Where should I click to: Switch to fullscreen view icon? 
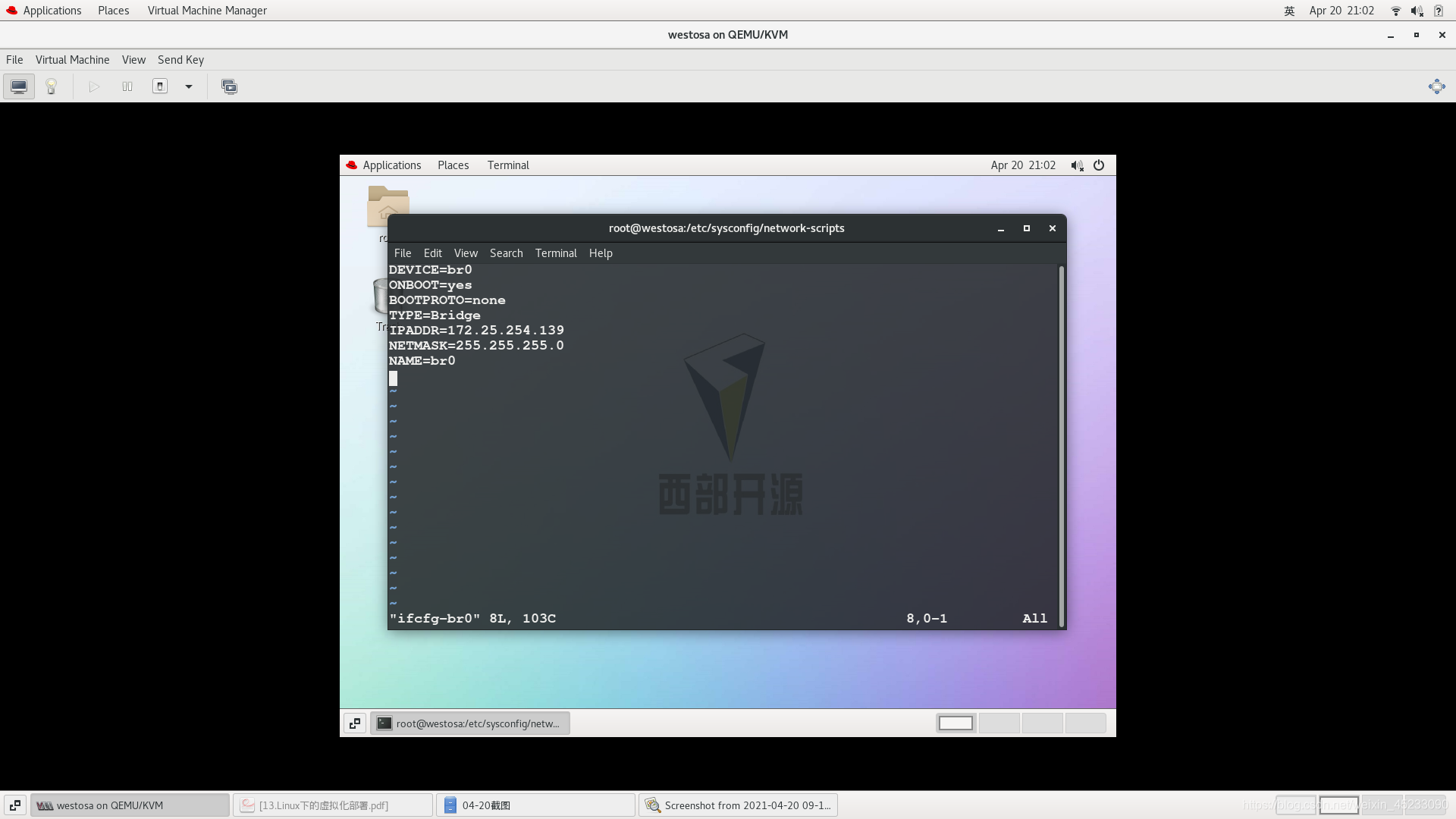point(1437,86)
